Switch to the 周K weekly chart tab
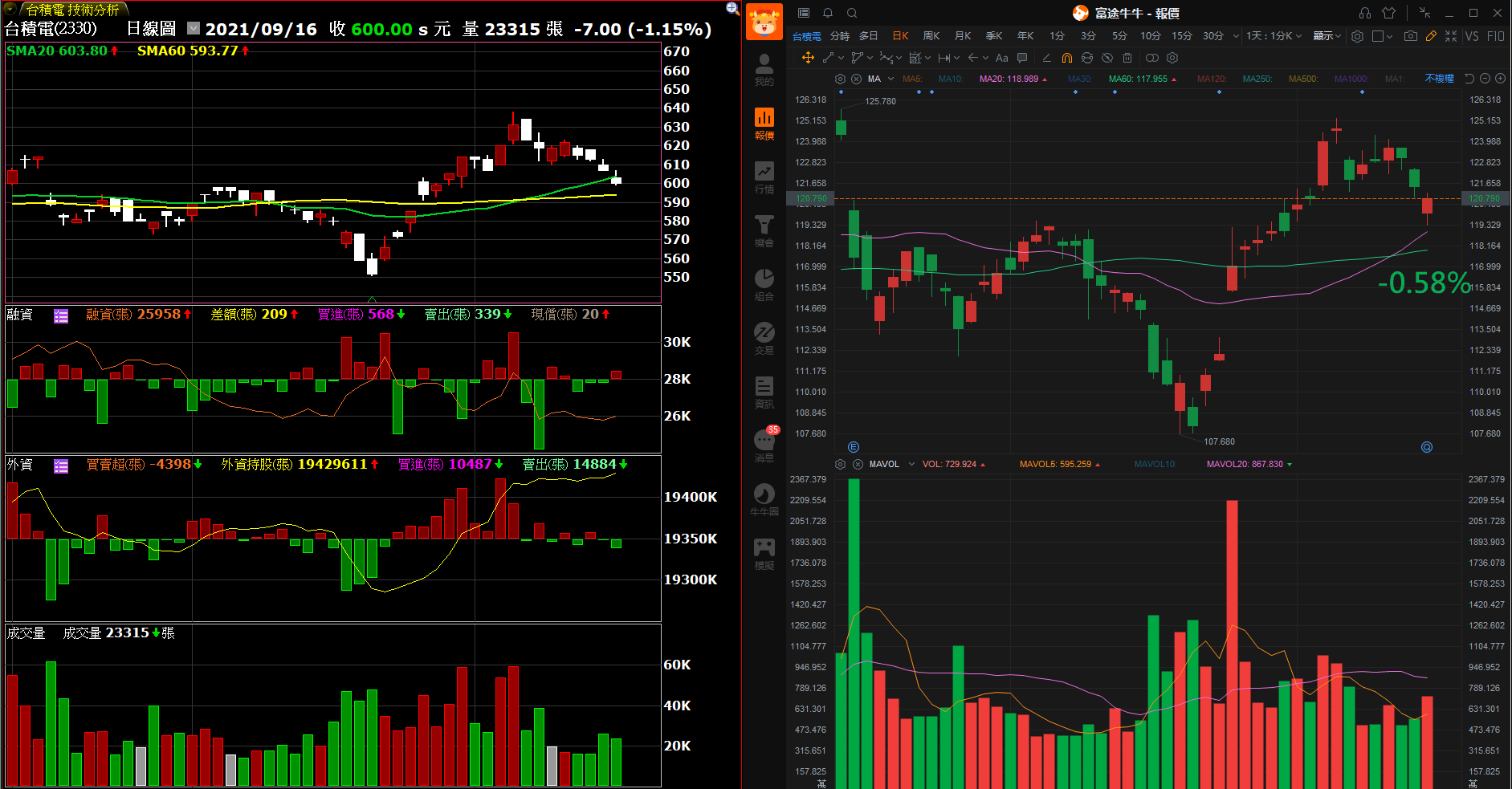1512x789 pixels. 931,36
